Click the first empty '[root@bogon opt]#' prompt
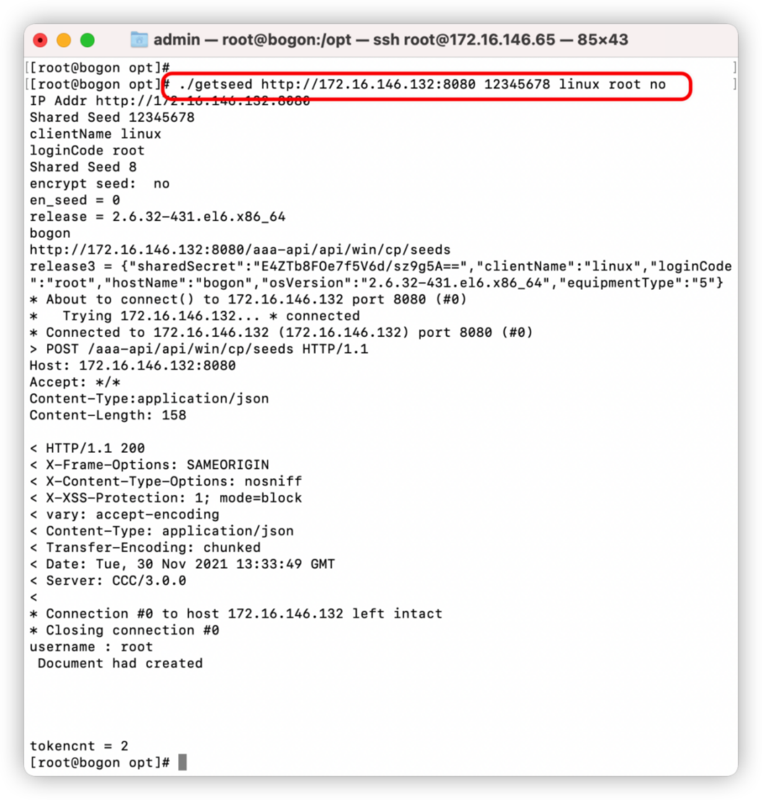The width and height of the screenshot is (762, 800). click(99, 68)
